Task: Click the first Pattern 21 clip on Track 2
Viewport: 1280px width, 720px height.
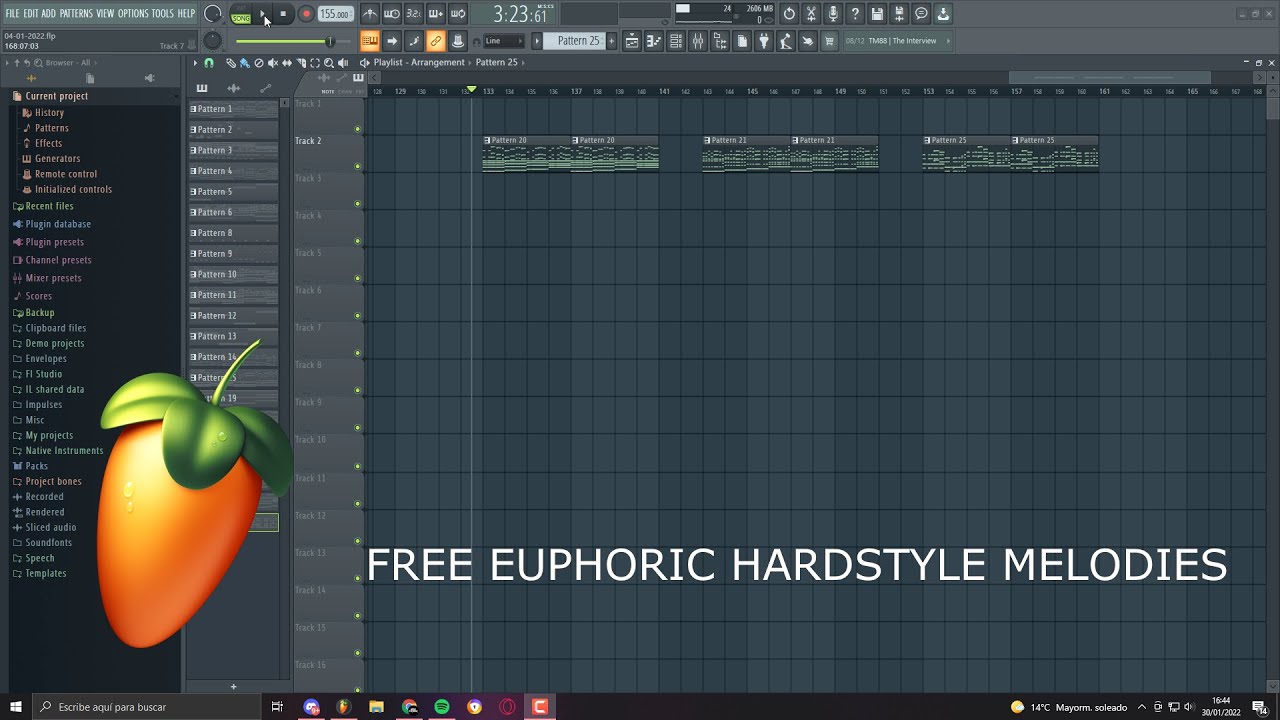Action: (746, 155)
